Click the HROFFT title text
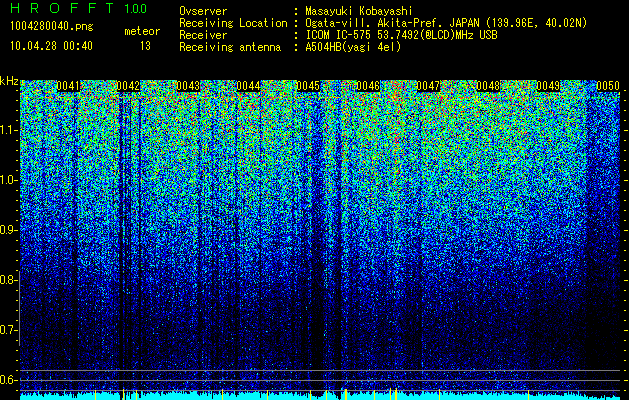This screenshot has height=400, width=629. point(63,8)
